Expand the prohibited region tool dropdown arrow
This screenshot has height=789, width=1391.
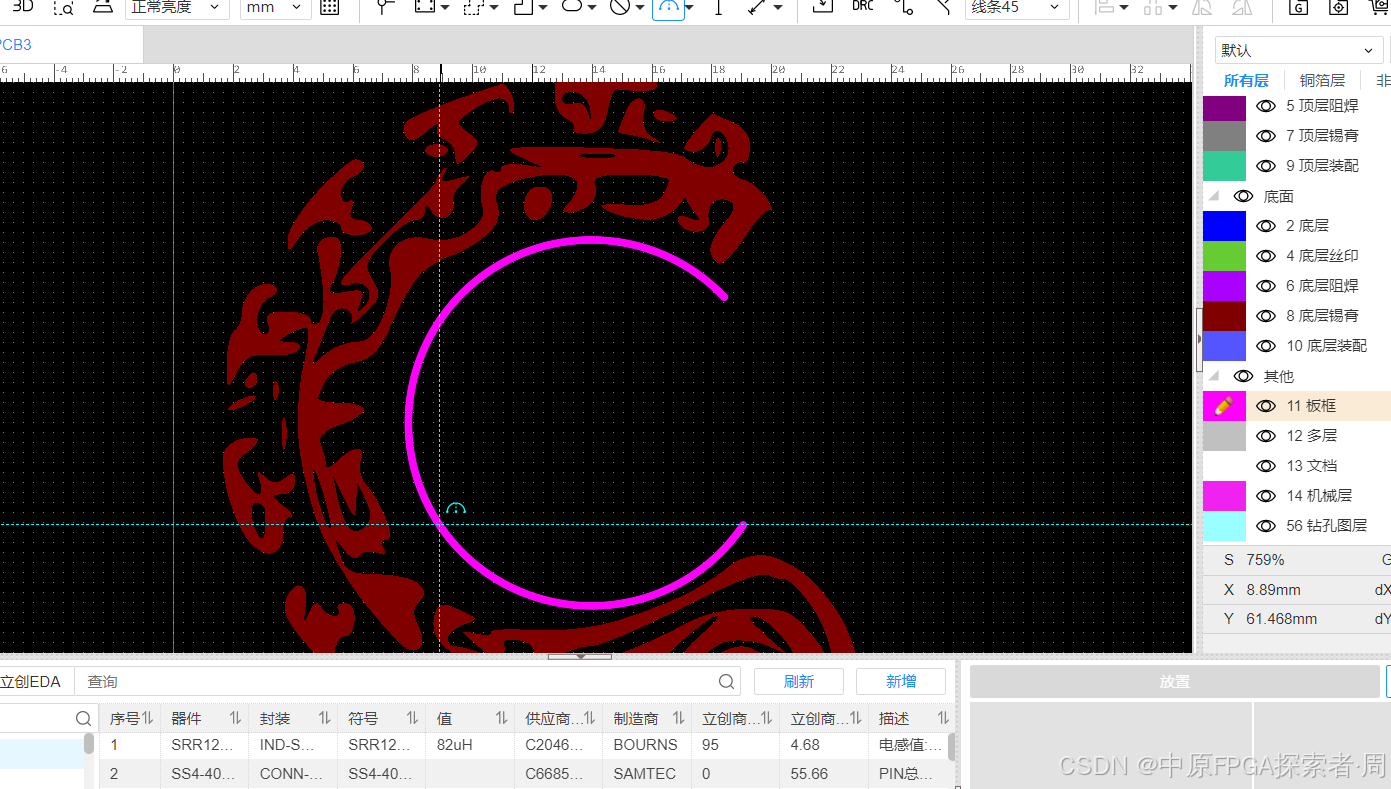640,8
